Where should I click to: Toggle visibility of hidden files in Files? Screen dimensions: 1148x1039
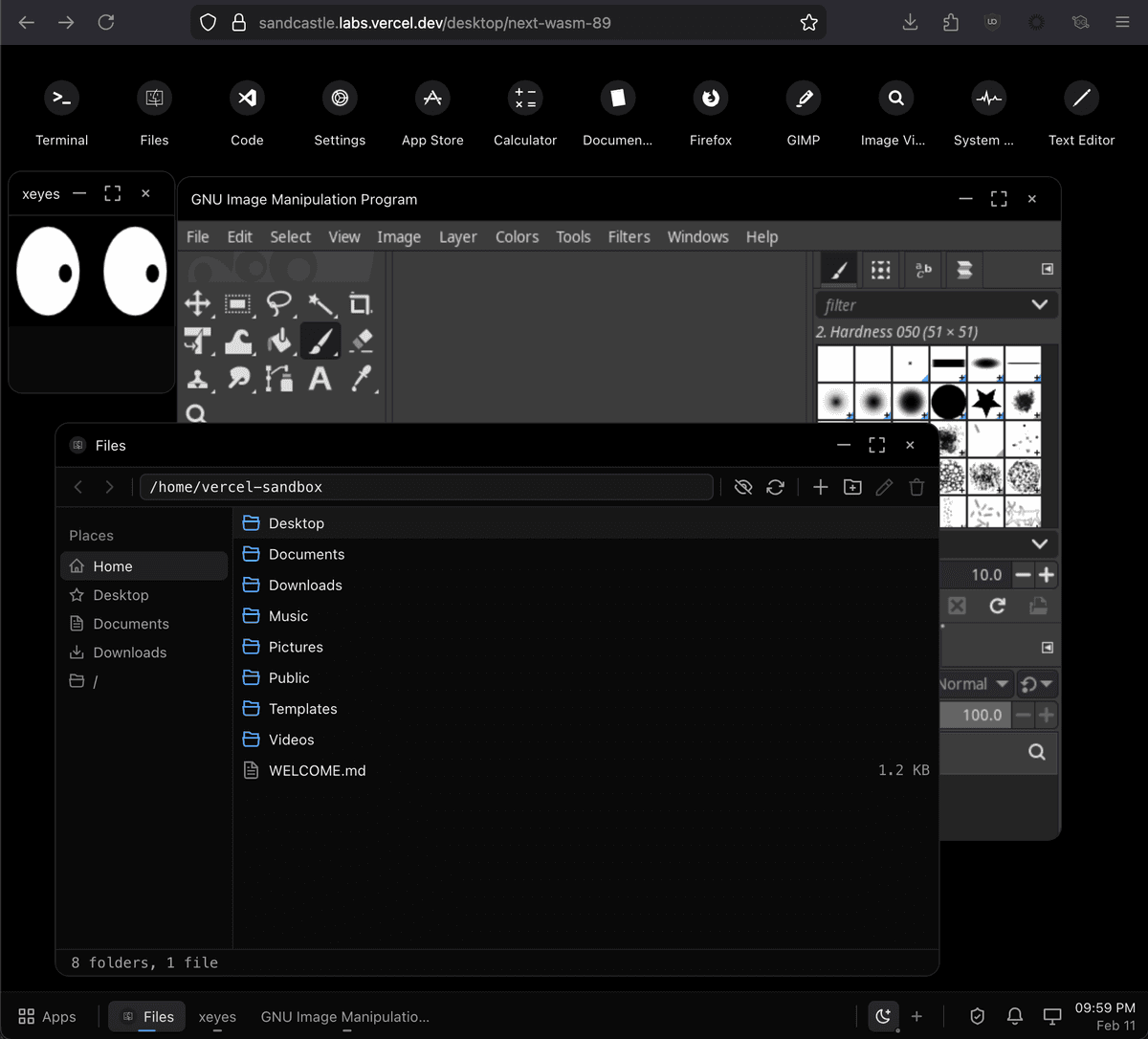pos(743,487)
